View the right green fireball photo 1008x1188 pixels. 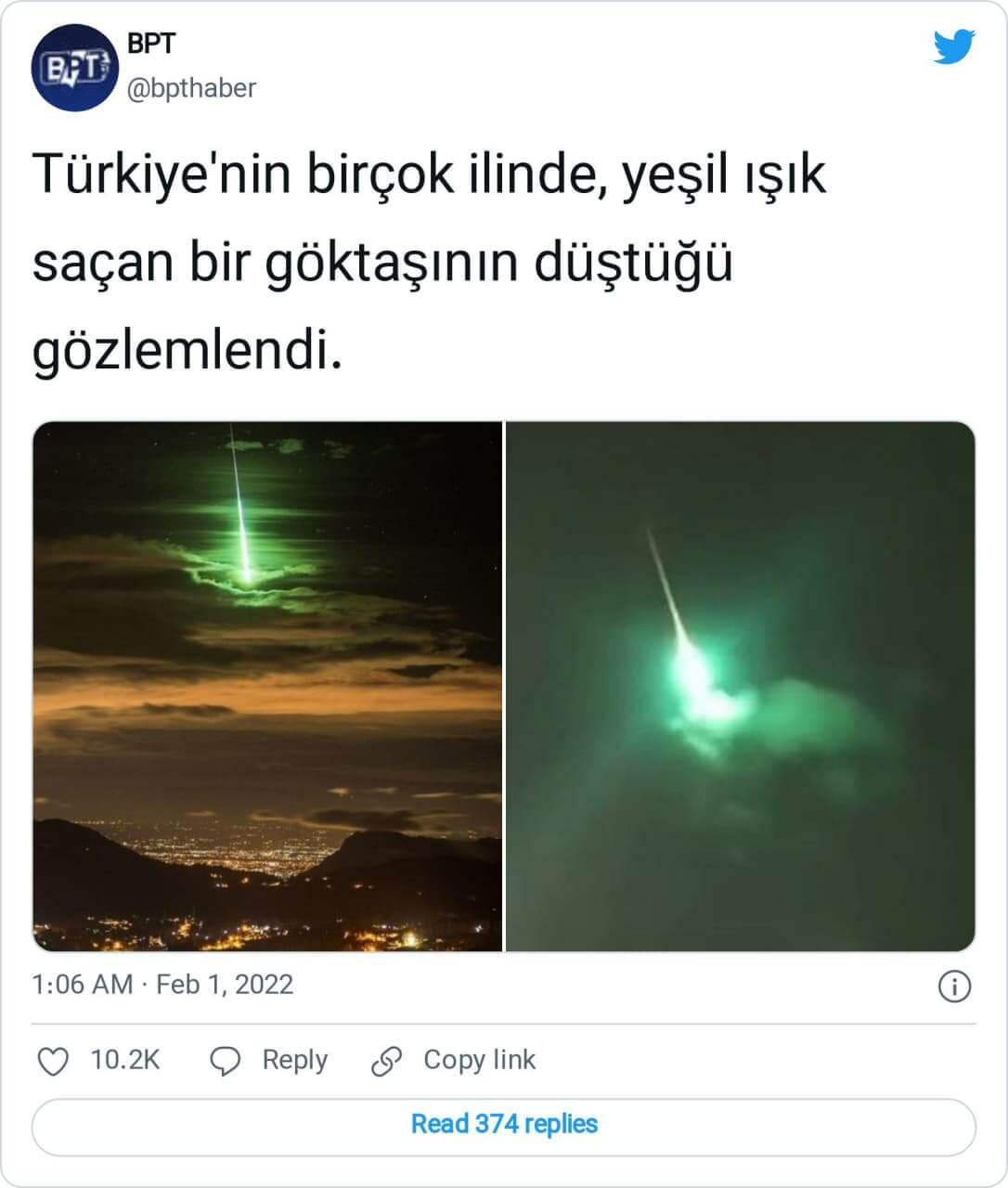[741, 687]
